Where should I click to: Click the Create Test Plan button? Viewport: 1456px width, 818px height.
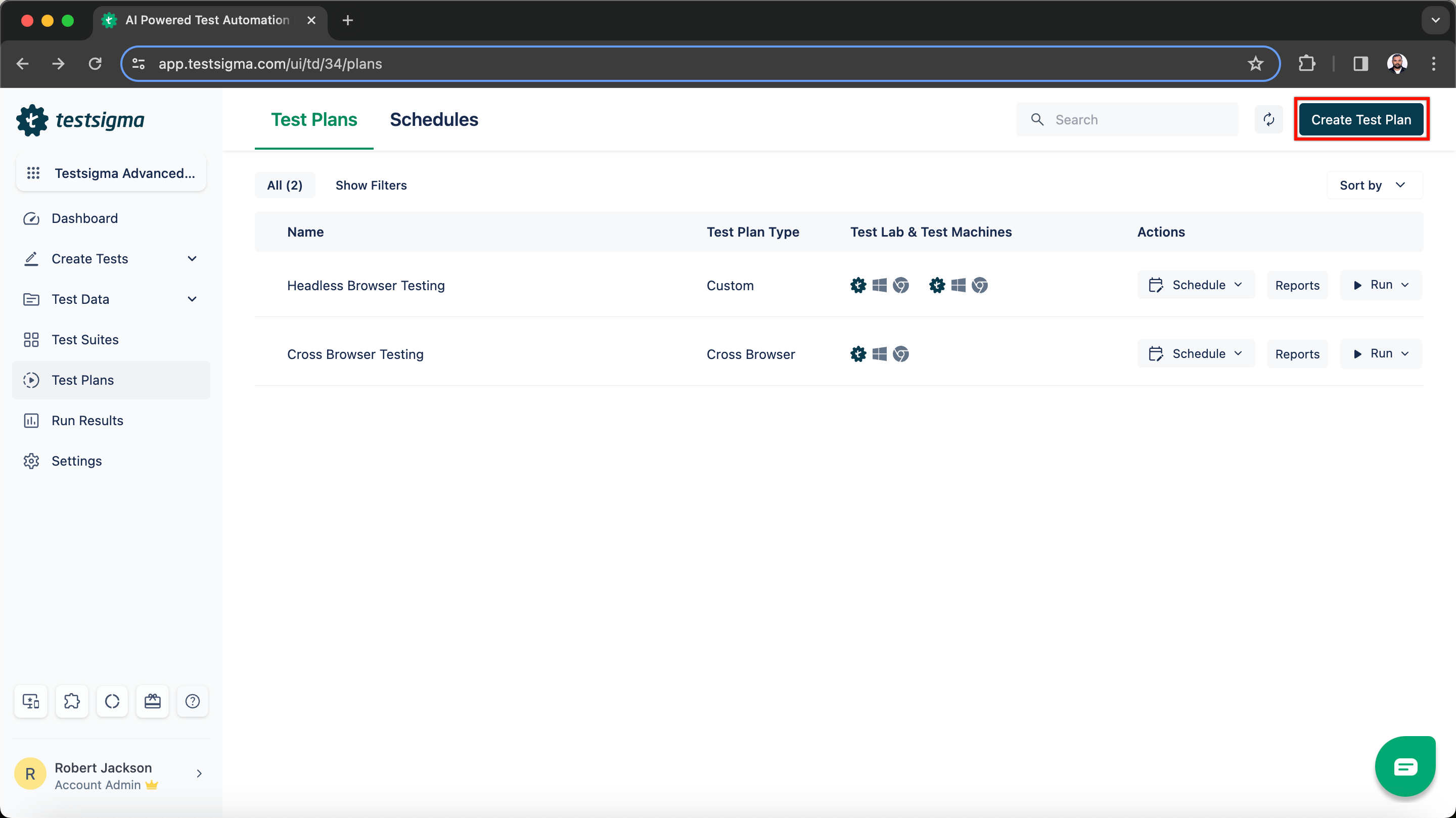[1361, 119]
